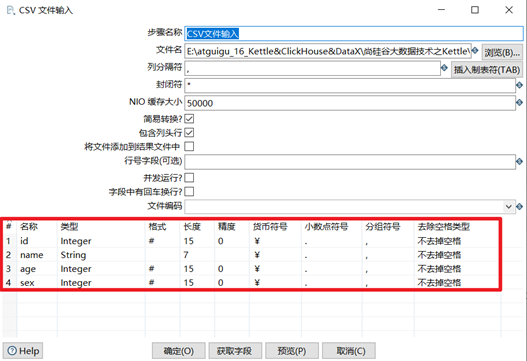Click the 获取字段 button
Screen dimensions: 527x361
pos(235,351)
